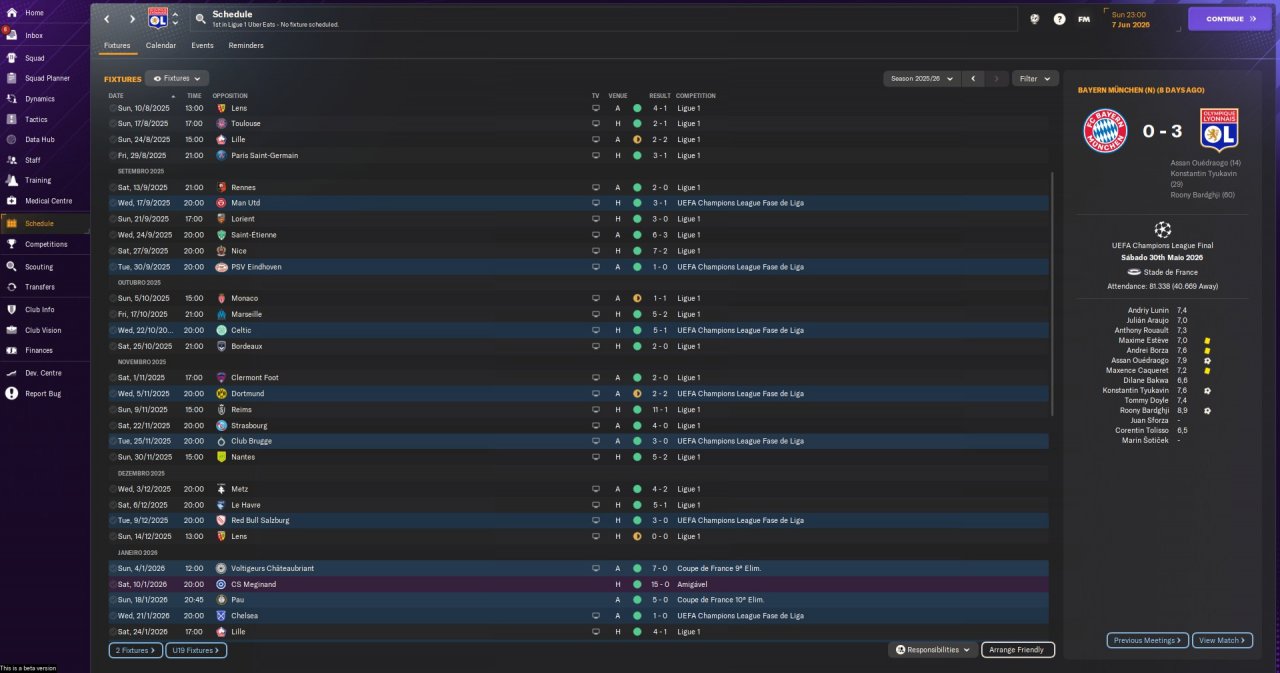Click the green result dot on Toulouse row
The width and height of the screenshot is (1280, 673).
click(636, 124)
